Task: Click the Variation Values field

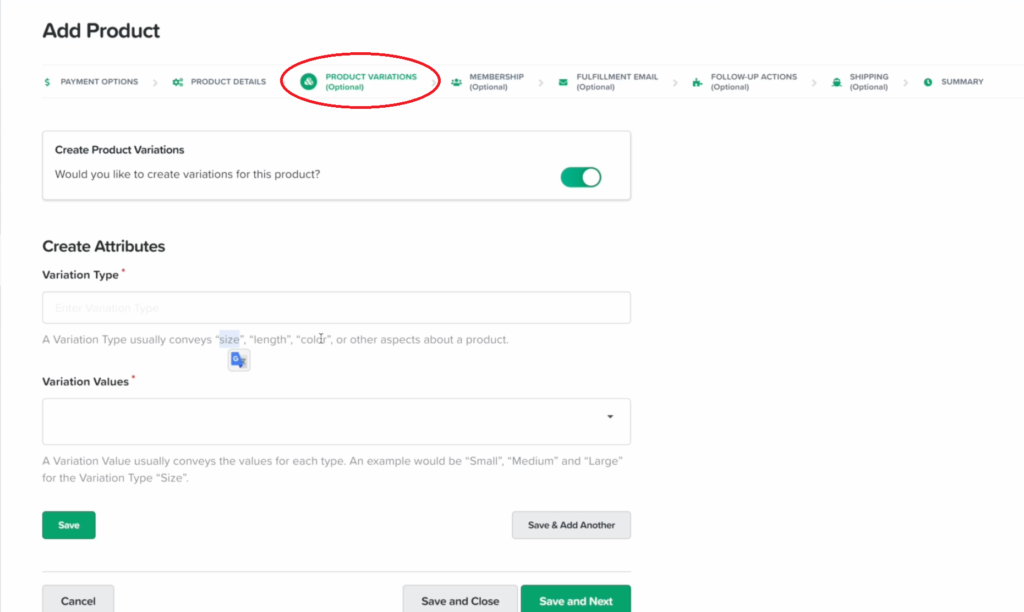Action: pos(336,421)
